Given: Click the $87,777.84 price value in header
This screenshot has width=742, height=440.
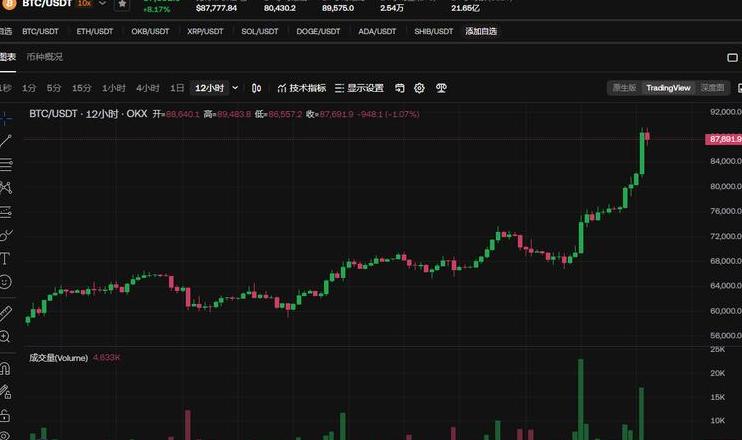Looking at the screenshot, I should tap(216, 8).
